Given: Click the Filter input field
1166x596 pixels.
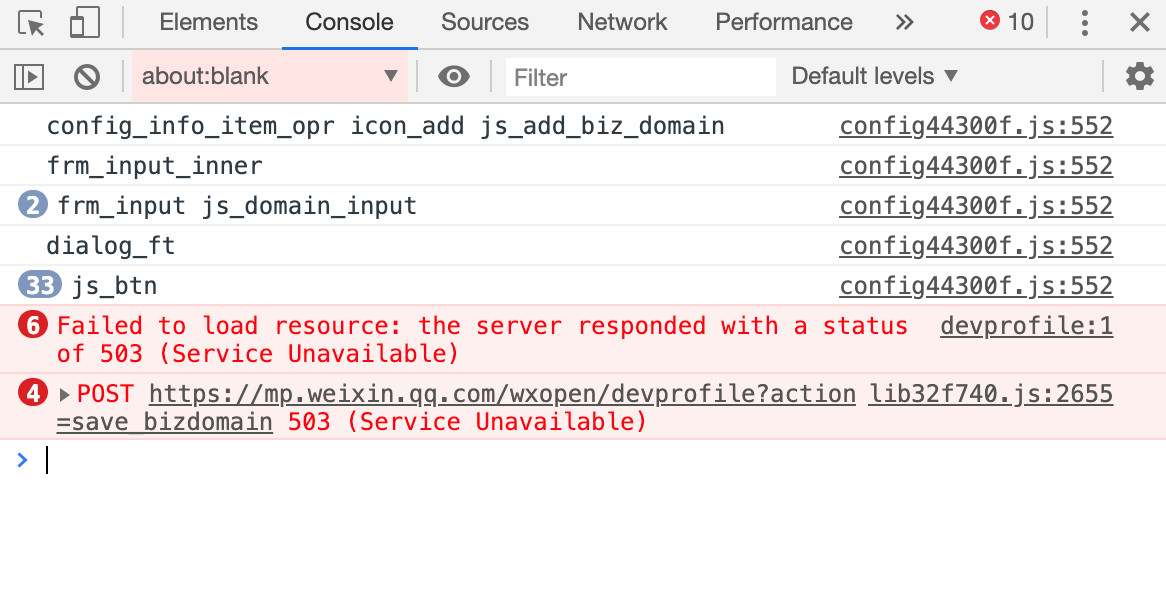Looking at the screenshot, I should click(640, 77).
